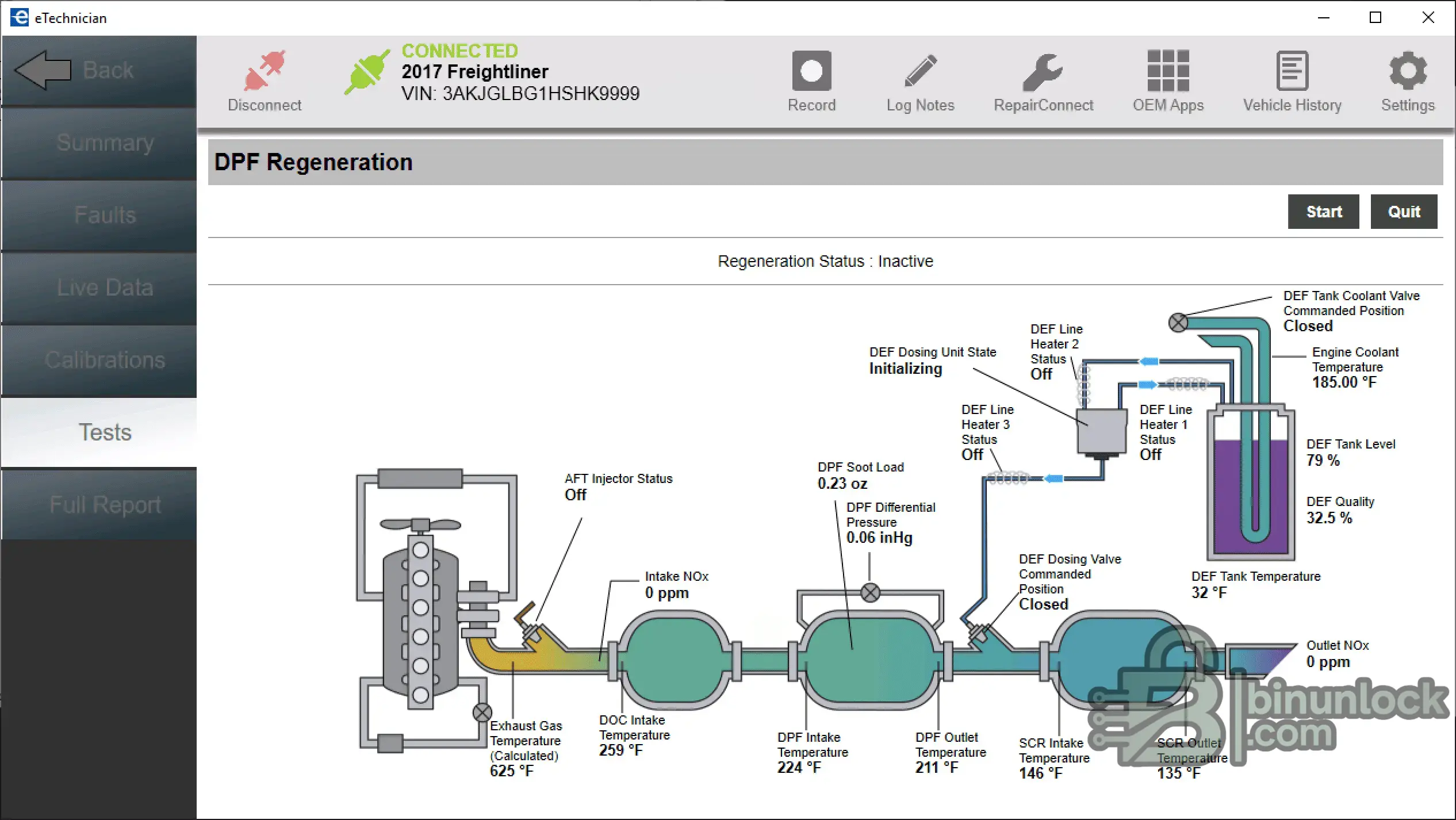Click the Disconnect plug icon
Screen dimensions: 1456x820
pos(264,71)
